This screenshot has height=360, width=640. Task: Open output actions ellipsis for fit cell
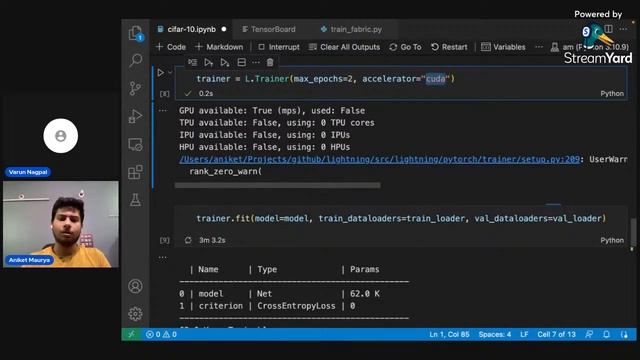pos(162,258)
